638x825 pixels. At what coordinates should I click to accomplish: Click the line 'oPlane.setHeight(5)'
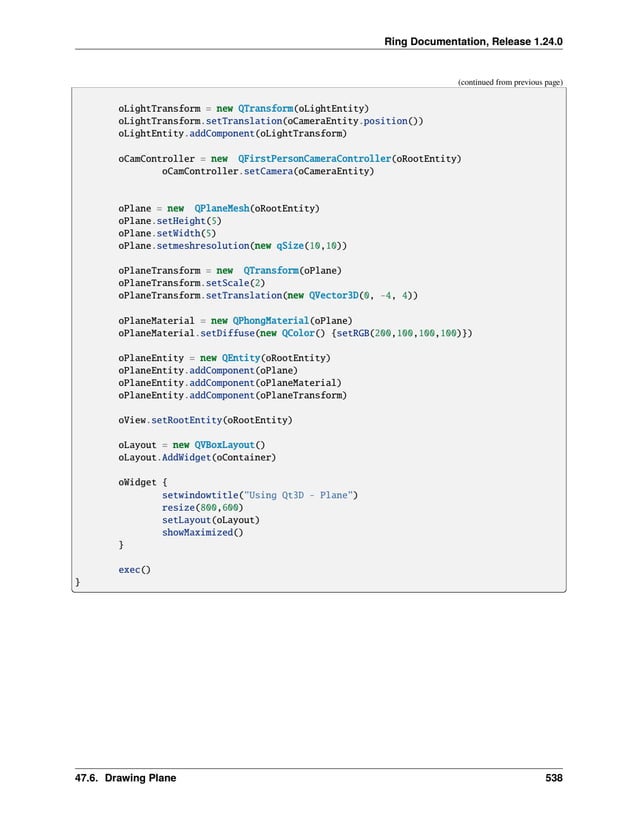[x=170, y=221]
